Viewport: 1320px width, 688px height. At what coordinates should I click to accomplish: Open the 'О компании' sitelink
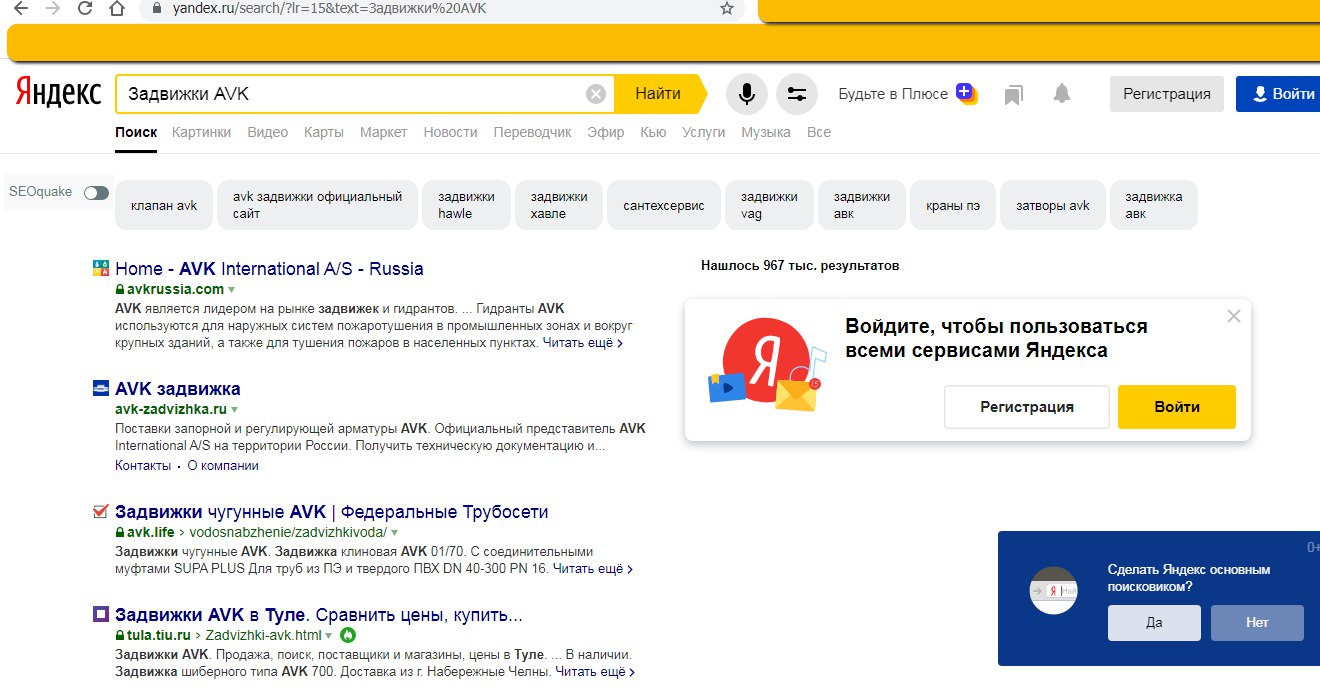223,466
